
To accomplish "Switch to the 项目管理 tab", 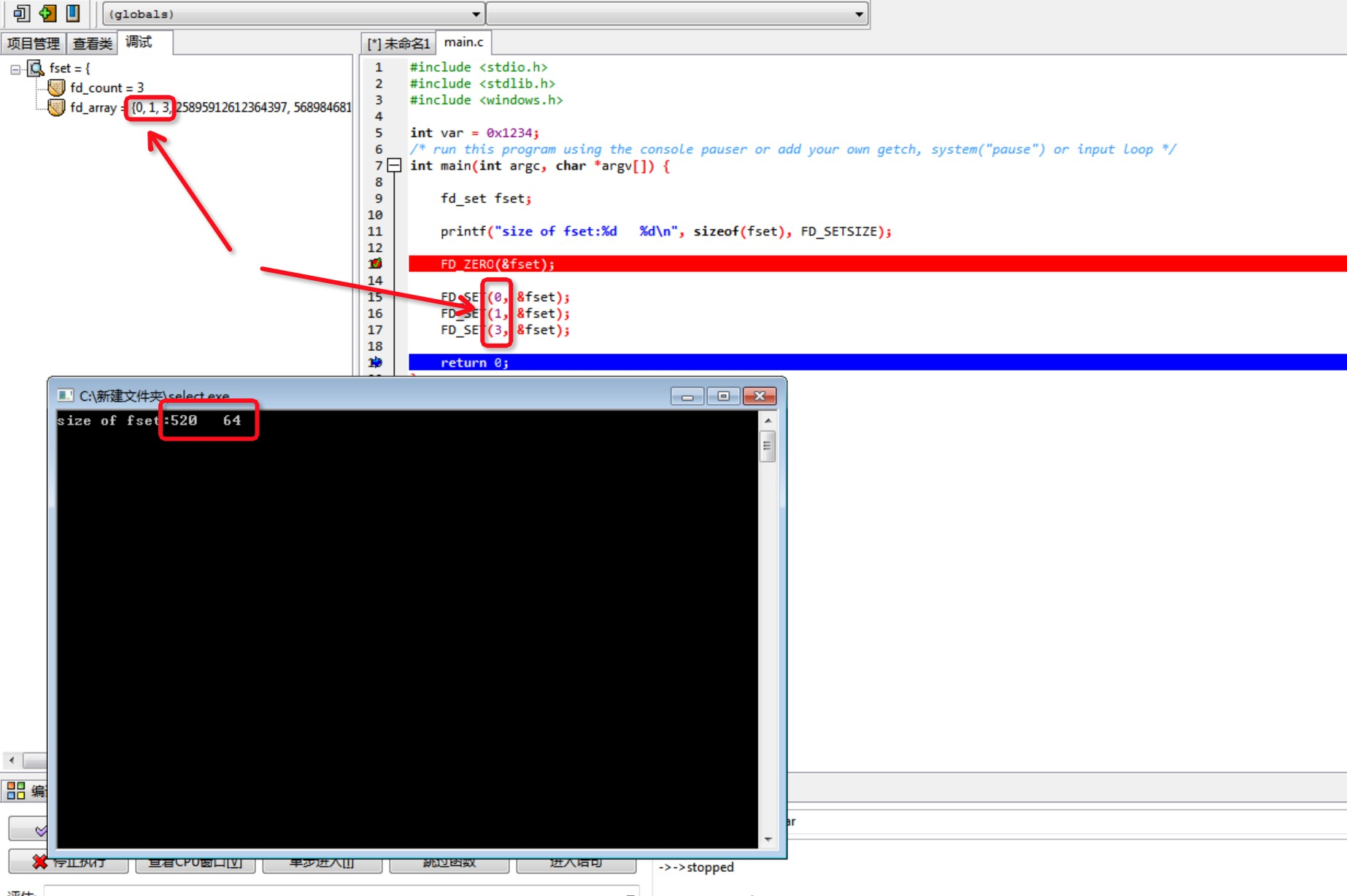I will 33,44.
